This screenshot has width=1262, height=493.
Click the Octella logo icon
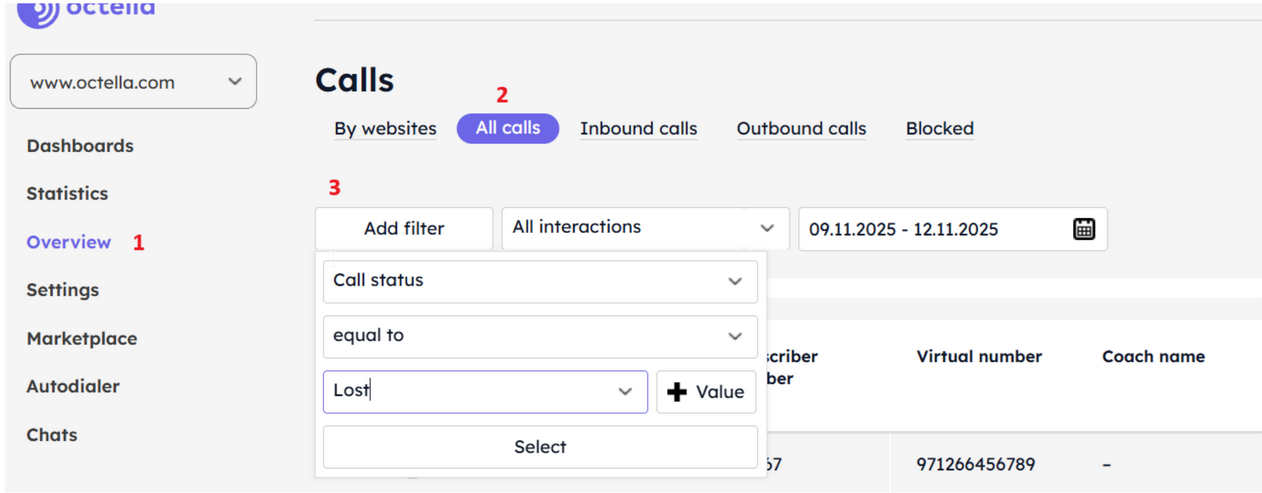[38, 11]
